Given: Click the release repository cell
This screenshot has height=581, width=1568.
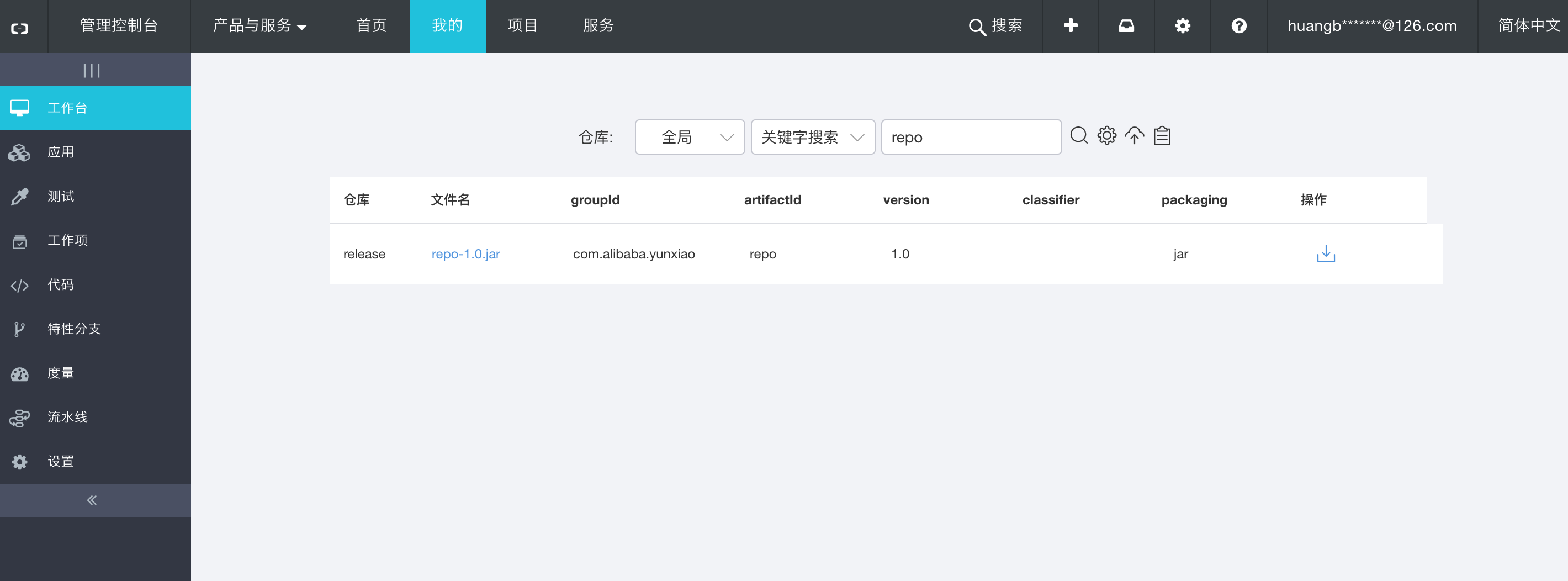Looking at the screenshot, I should (364, 254).
